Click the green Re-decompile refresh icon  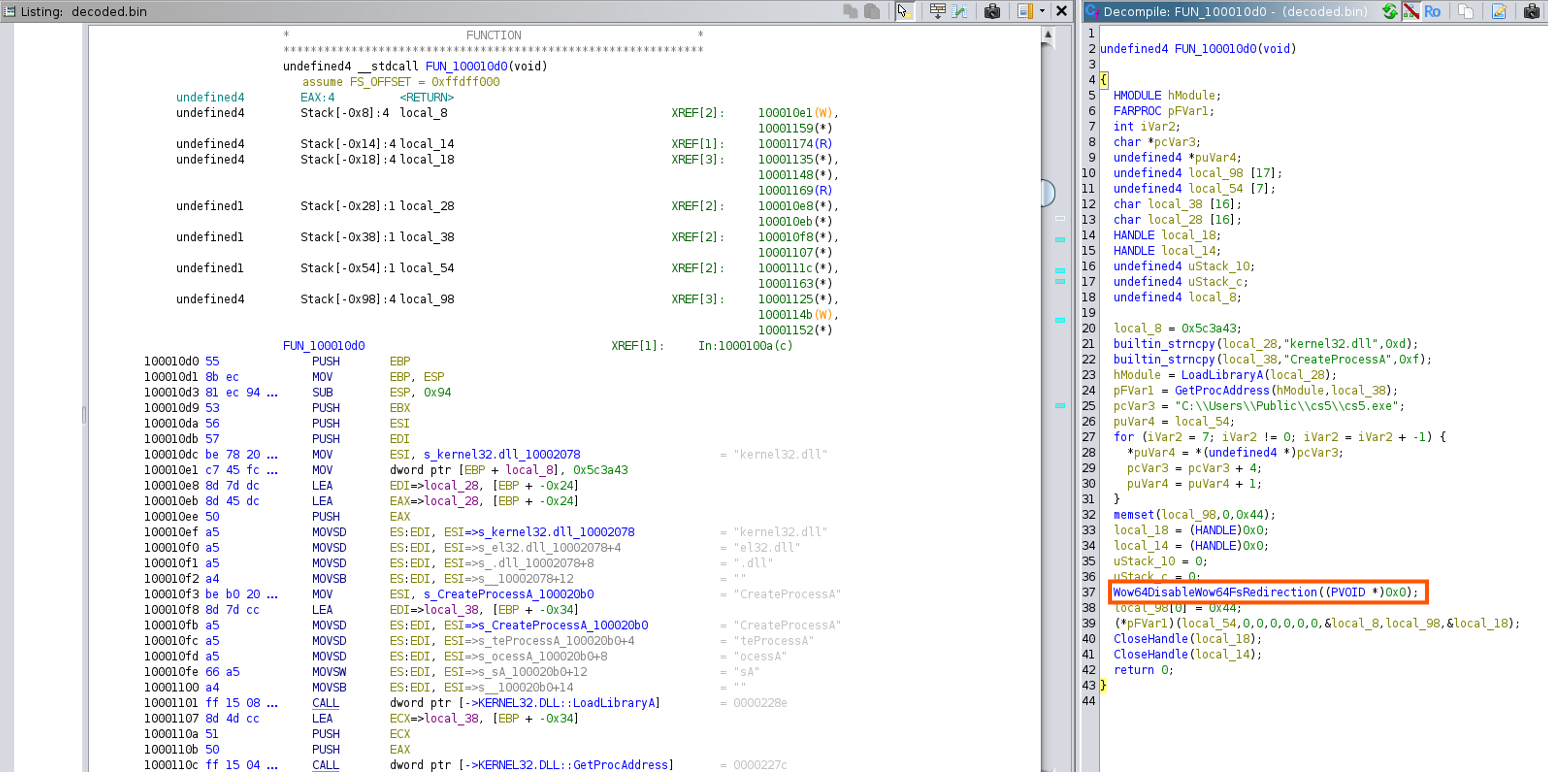(1390, 11)
